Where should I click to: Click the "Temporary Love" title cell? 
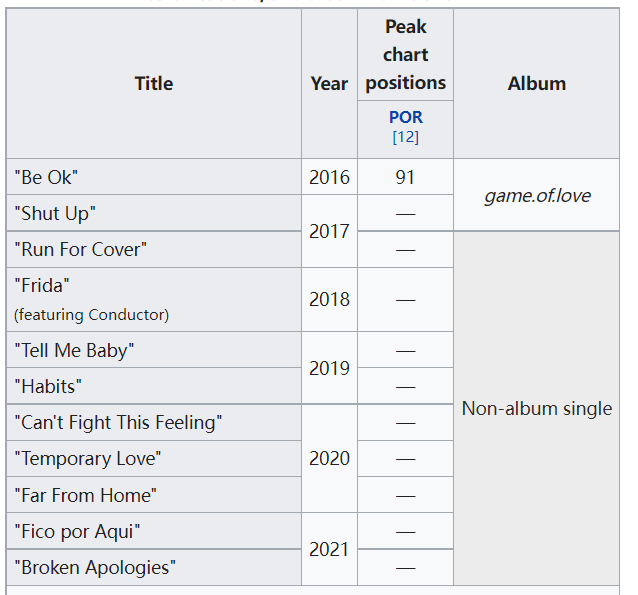coord(88,458)
